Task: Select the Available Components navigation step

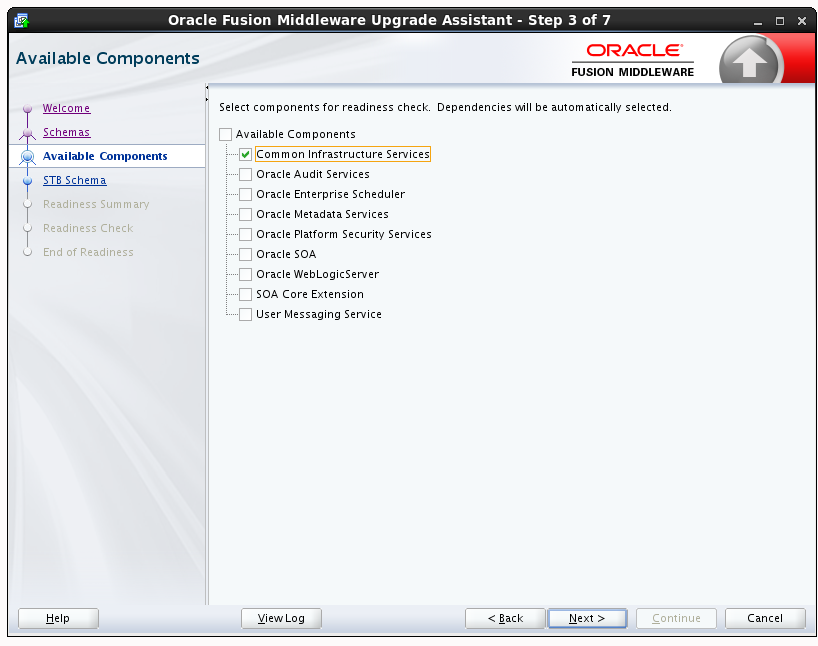Action: point(105,156)
